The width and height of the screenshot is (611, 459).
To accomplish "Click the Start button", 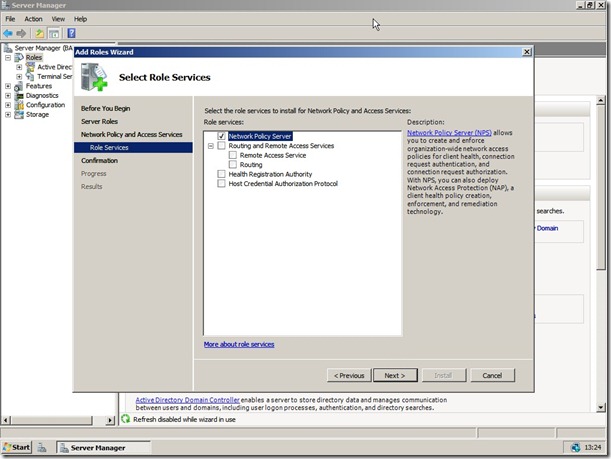I will (x=16, y=447).
